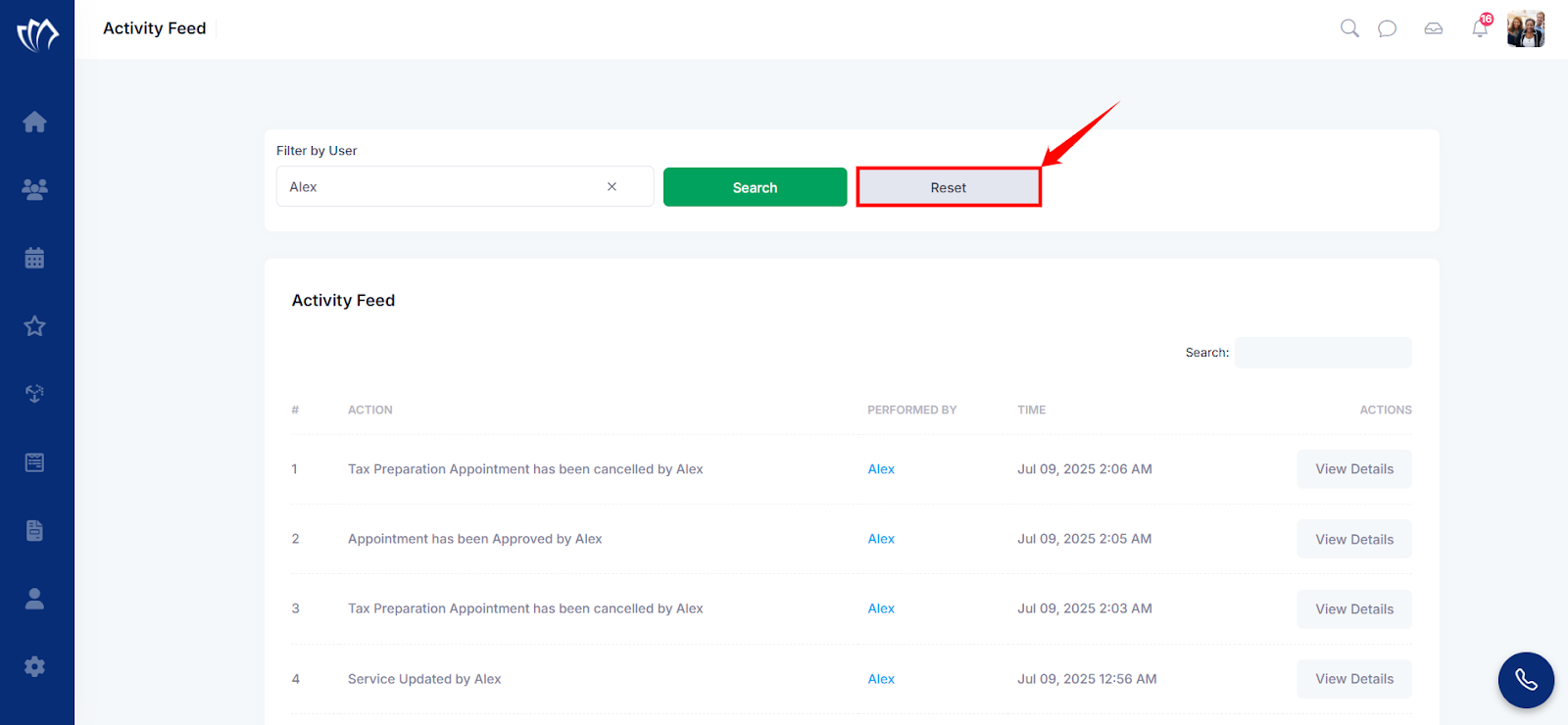The width and height of the screenshot is (1568, 725).
Task: View Details for Service Updated row
Action: 1354,679
